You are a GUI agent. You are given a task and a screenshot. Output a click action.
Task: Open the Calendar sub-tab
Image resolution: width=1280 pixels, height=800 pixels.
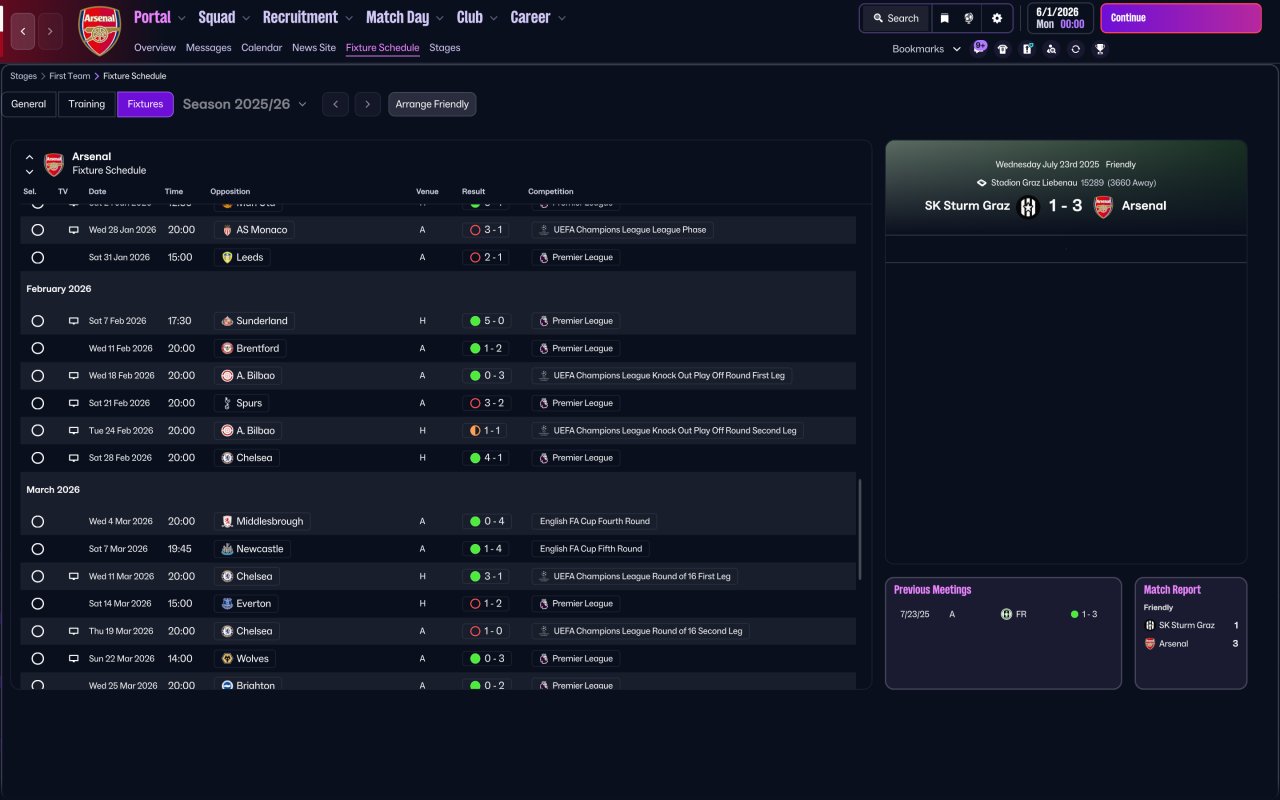262,48
